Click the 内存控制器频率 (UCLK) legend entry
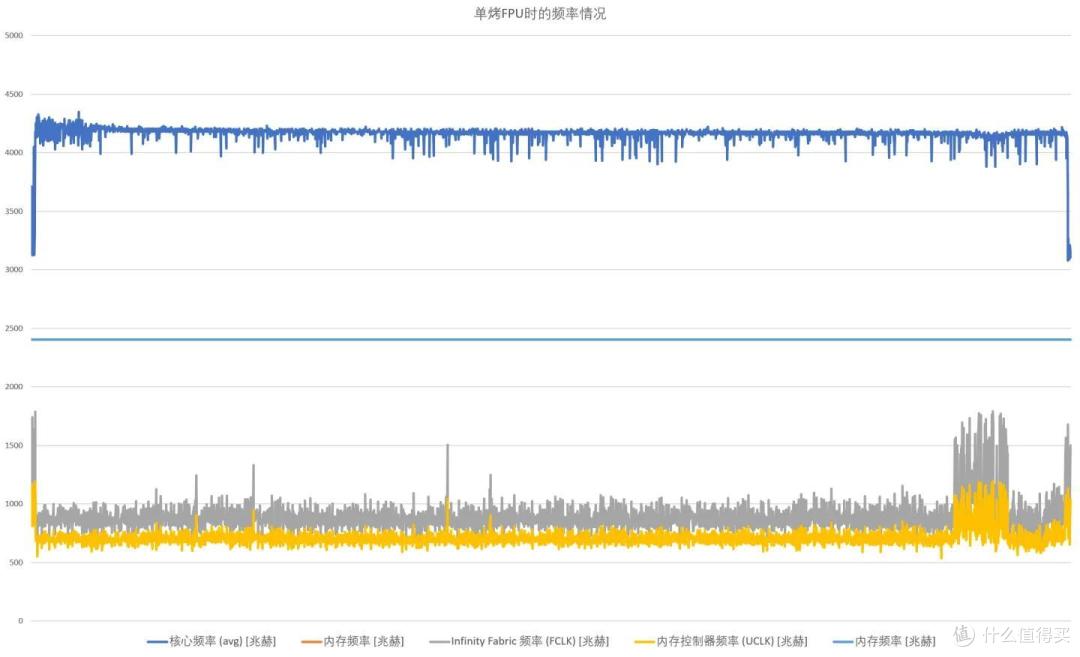1080x657 pixels. tap(721, 641)
